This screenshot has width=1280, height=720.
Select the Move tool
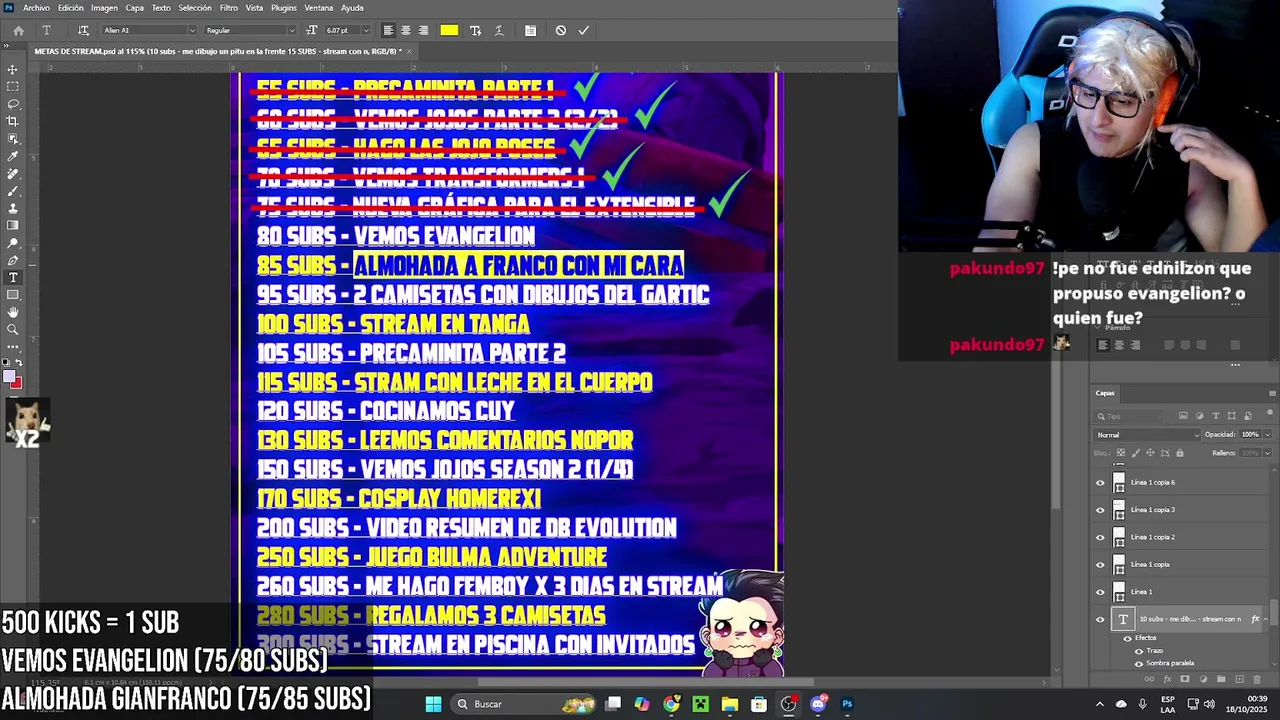(13, 69)
